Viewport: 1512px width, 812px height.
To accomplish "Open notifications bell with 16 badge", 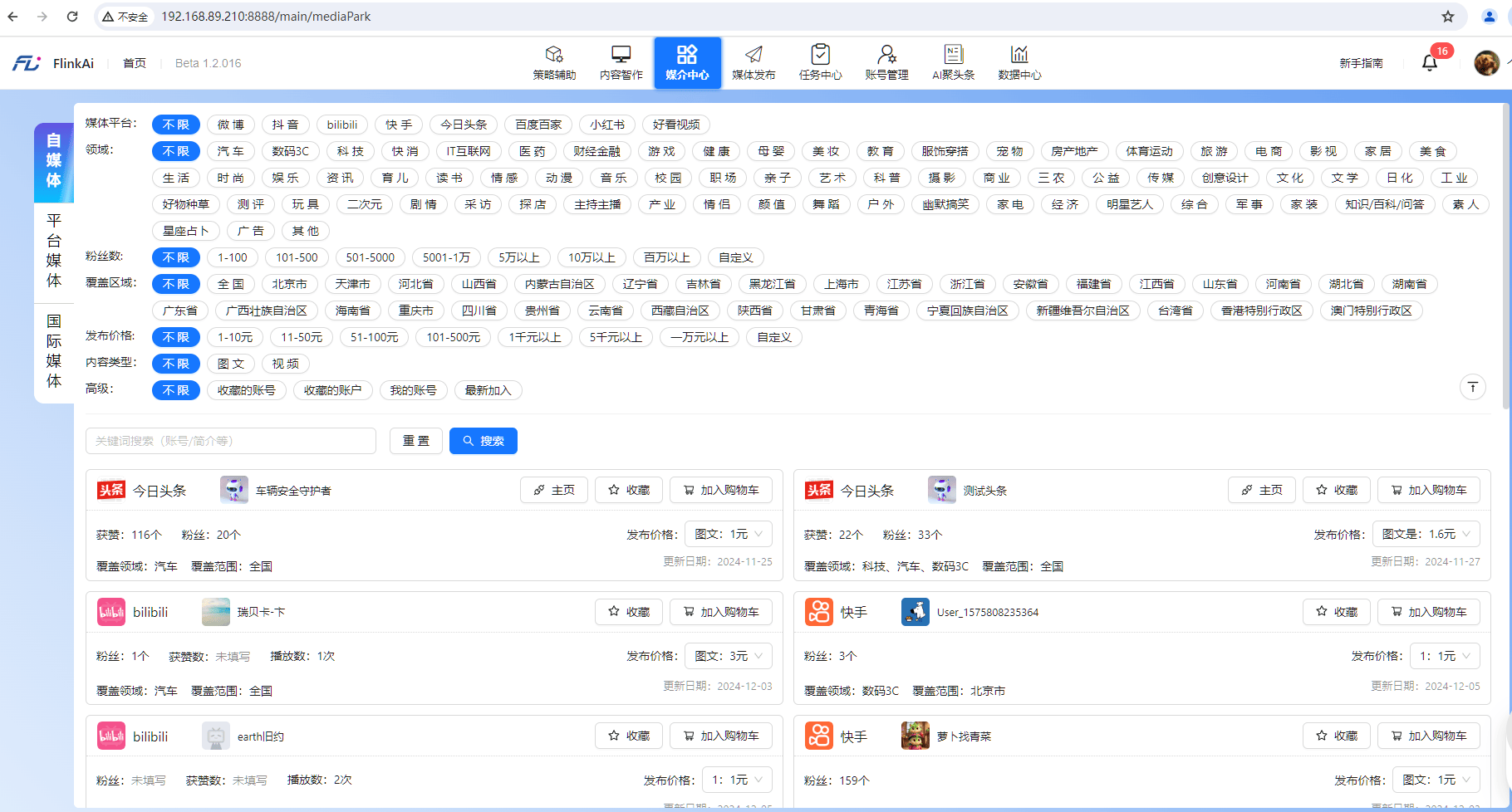I will (x=1430, y=63).
